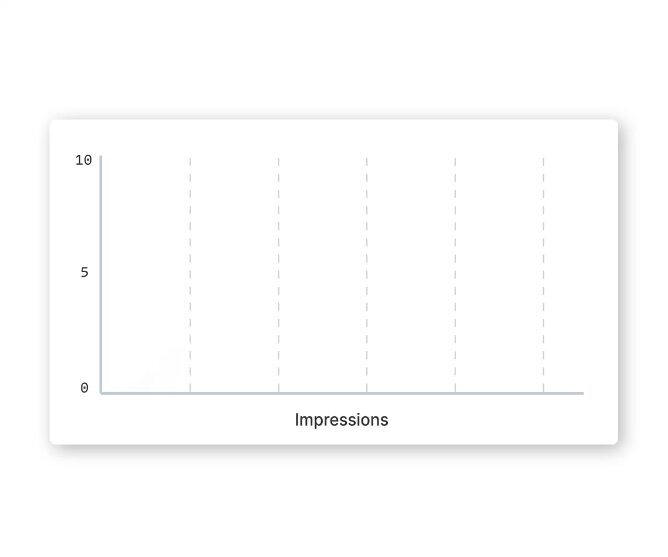Select the Impressions axis title
This screenshot has height=557, width=668.
tap(342, 420)
